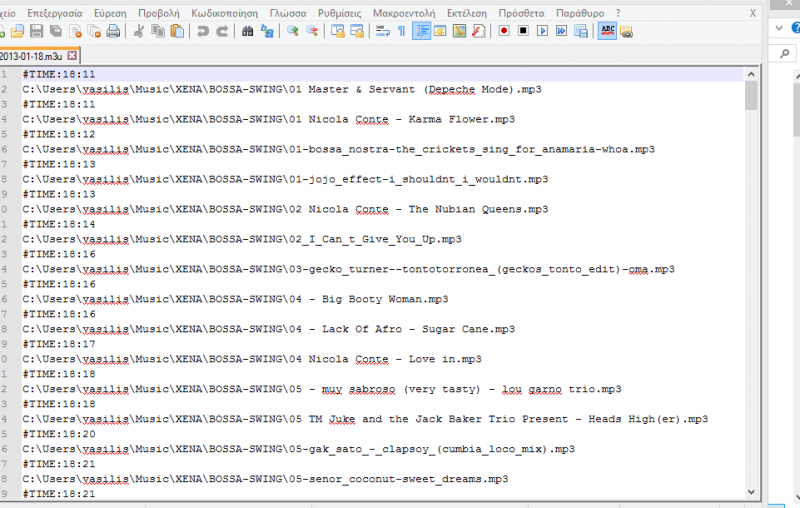The width and height of the screenshot is (800, 508).
Task: Click the line '#TIME:18:20'
Action: point(59,434)
